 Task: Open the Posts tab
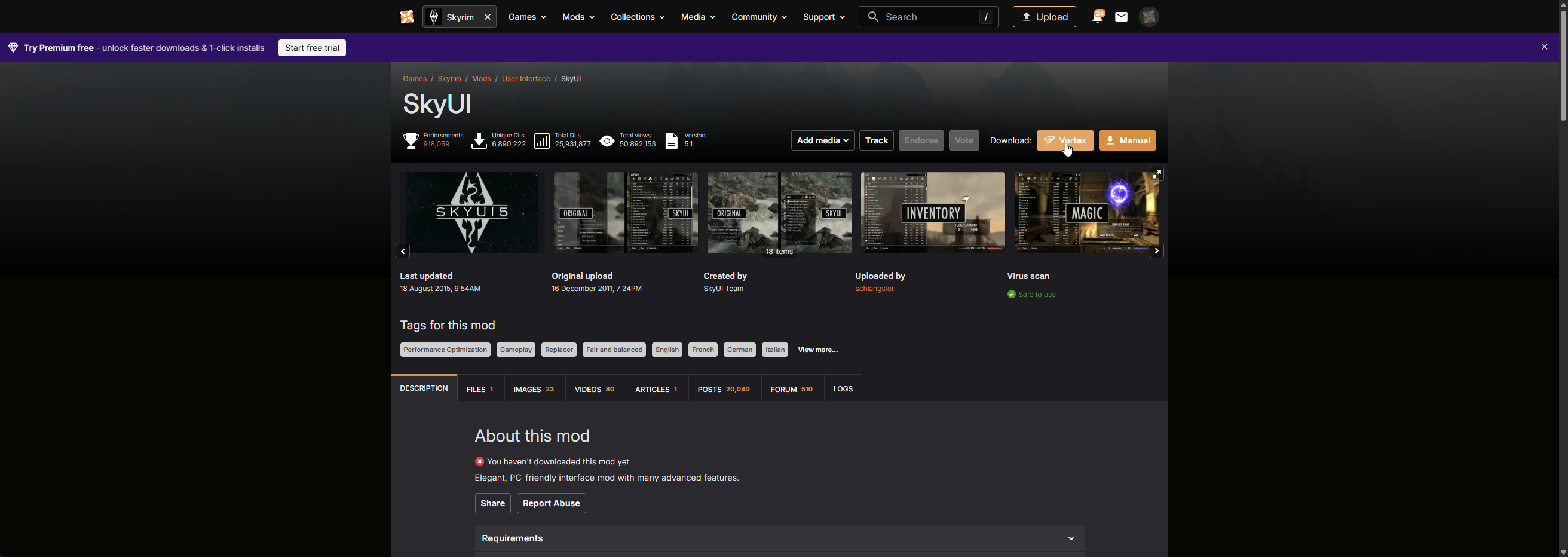[x=724, y=389]
